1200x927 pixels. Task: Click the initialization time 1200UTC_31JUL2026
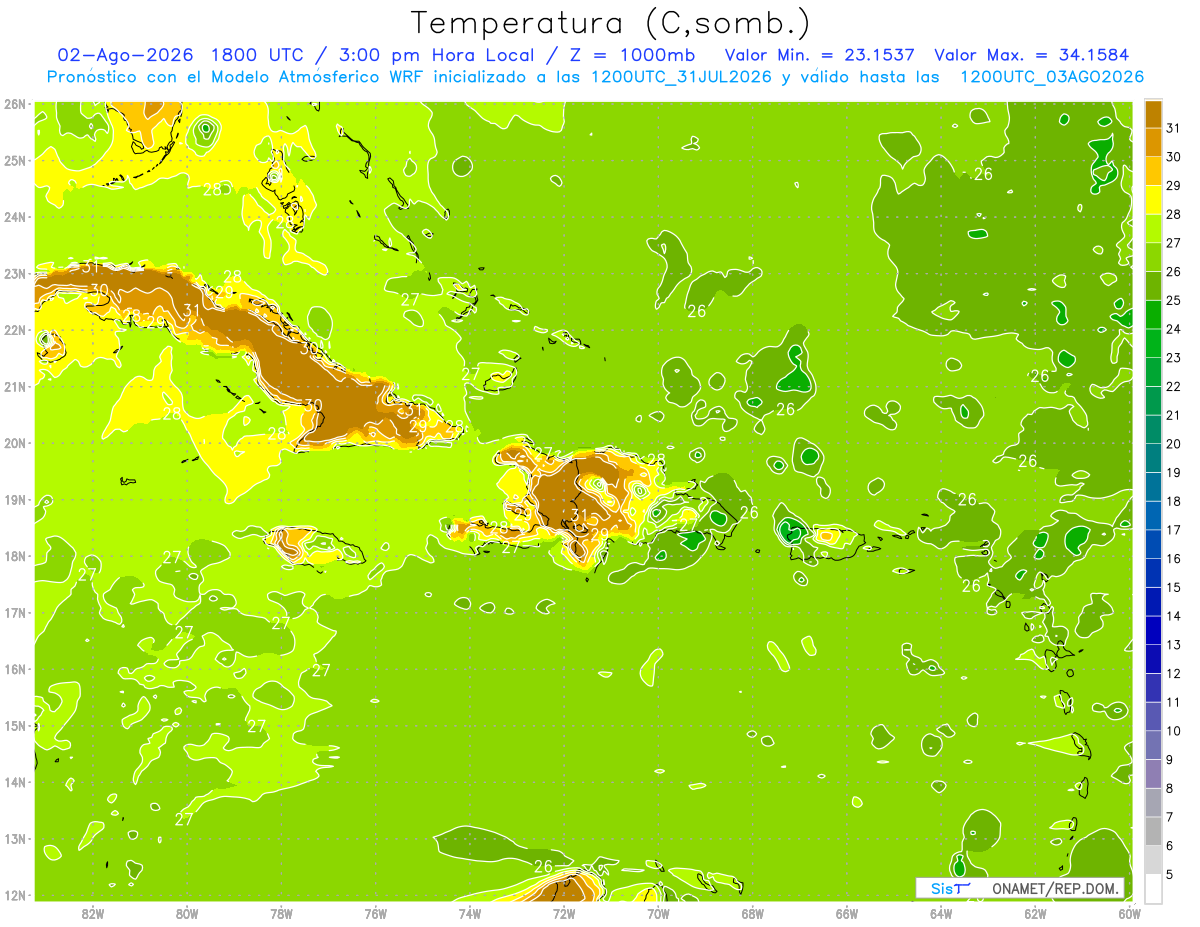coord(682,77)
